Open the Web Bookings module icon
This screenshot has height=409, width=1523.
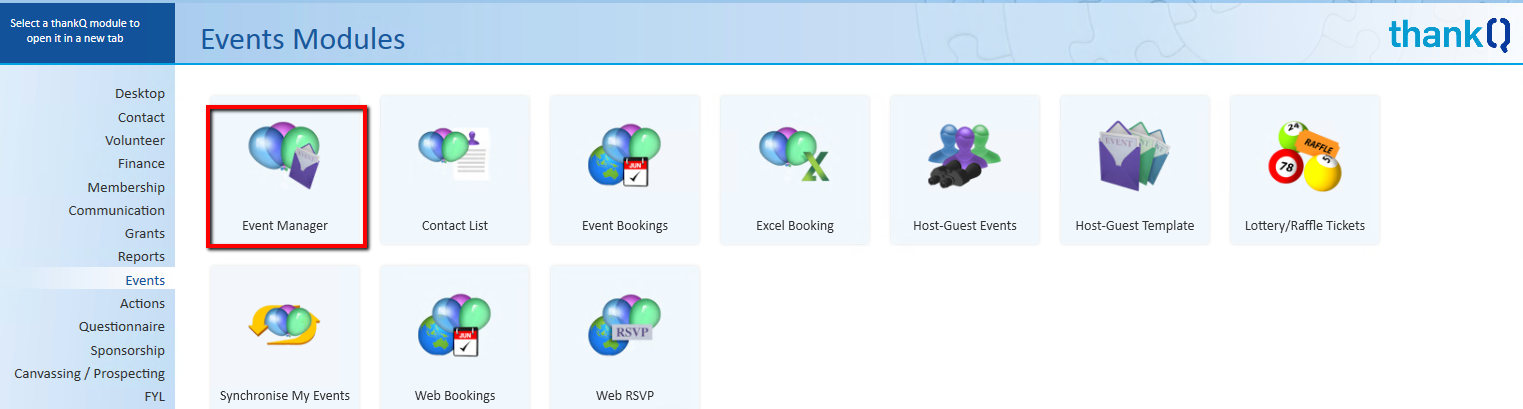(455, 327)
